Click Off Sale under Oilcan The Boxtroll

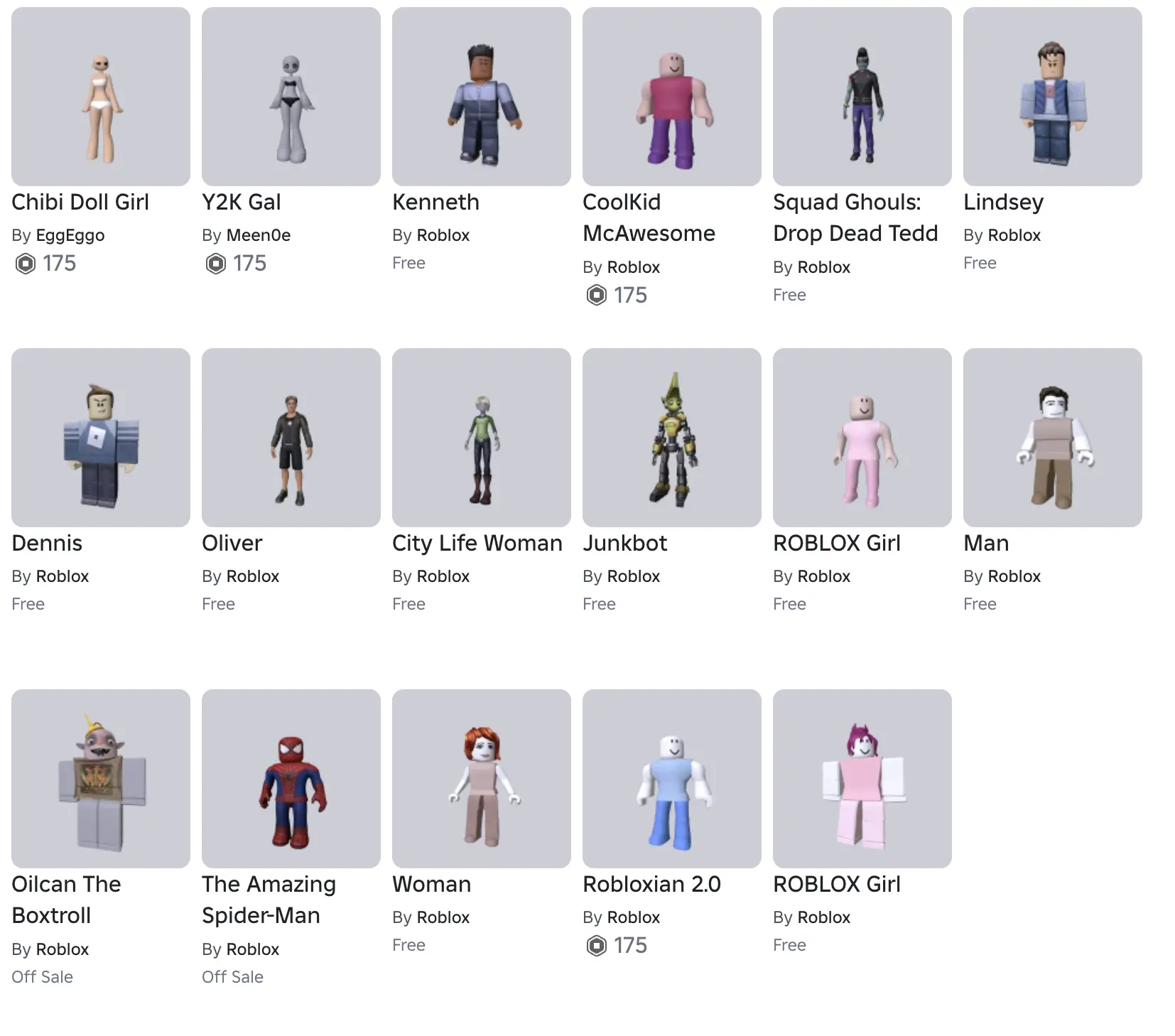point(42,977)
